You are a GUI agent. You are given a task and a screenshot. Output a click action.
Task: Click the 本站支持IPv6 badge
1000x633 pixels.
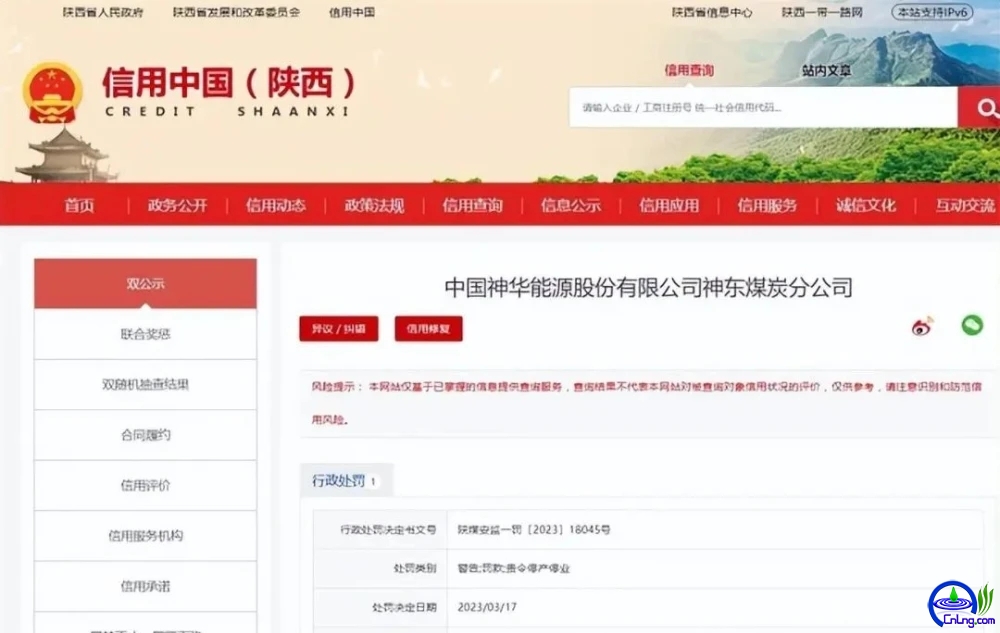932,12
